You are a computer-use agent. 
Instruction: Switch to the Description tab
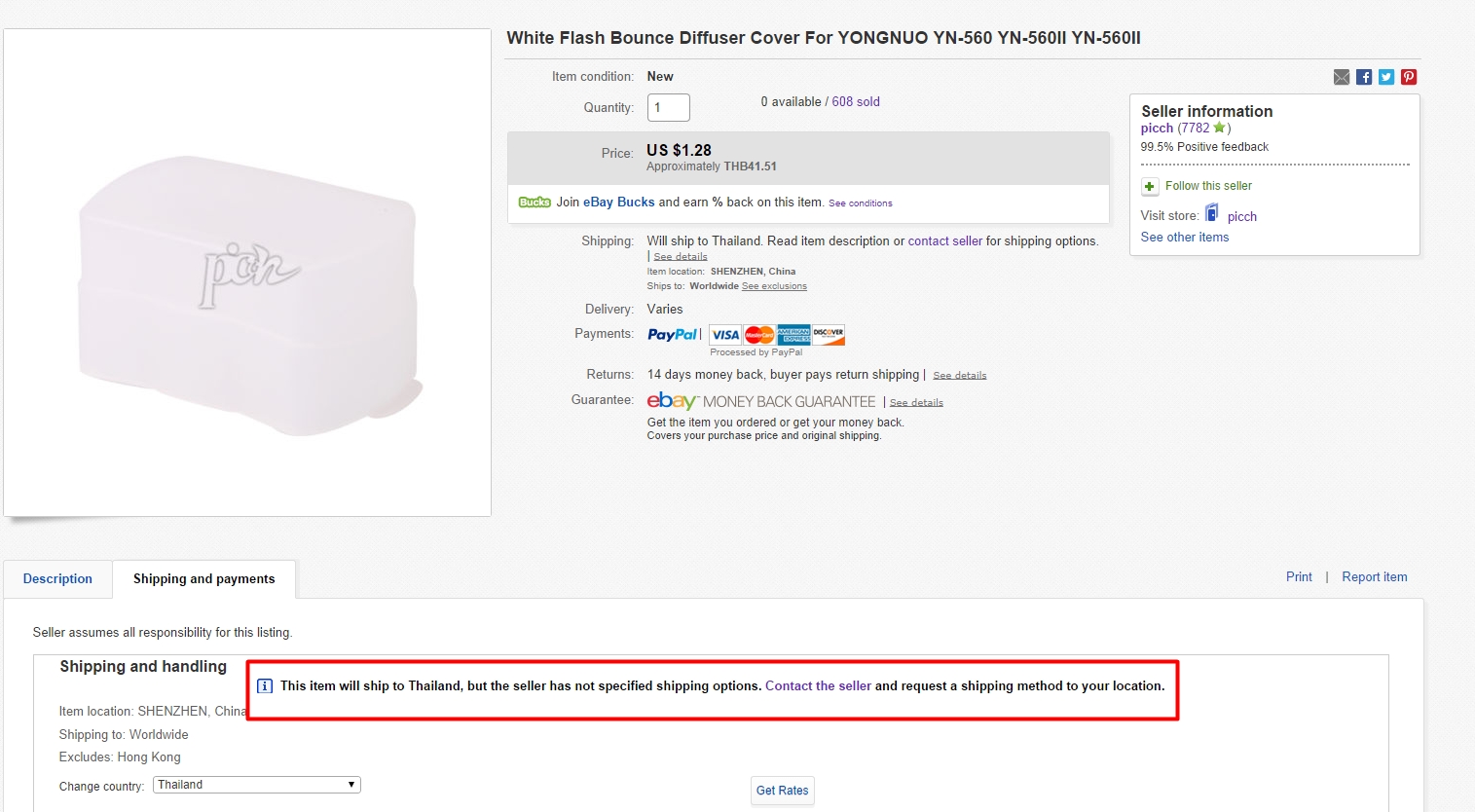coord(57,578)
